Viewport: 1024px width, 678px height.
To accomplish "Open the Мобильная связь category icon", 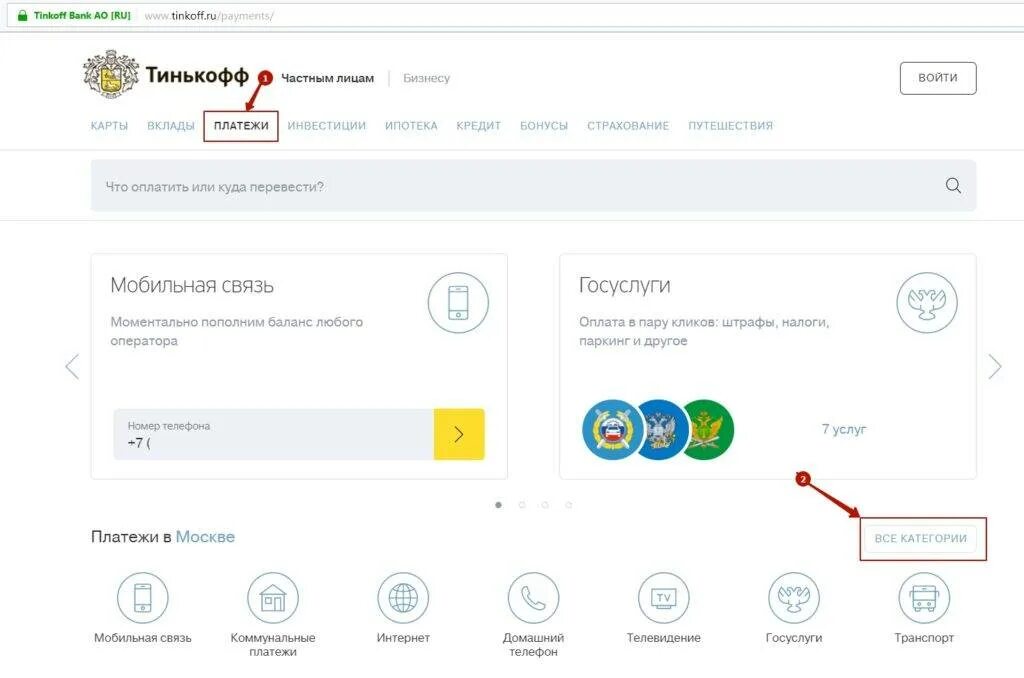I will (x=142, y=598).
